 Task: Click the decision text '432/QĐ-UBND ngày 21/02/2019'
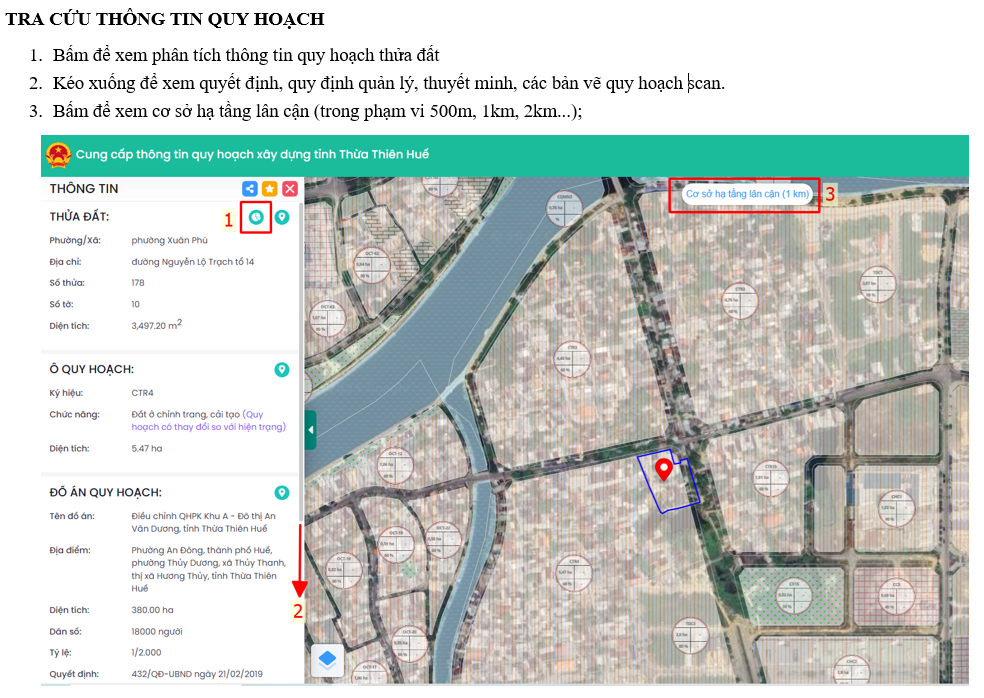198,674
